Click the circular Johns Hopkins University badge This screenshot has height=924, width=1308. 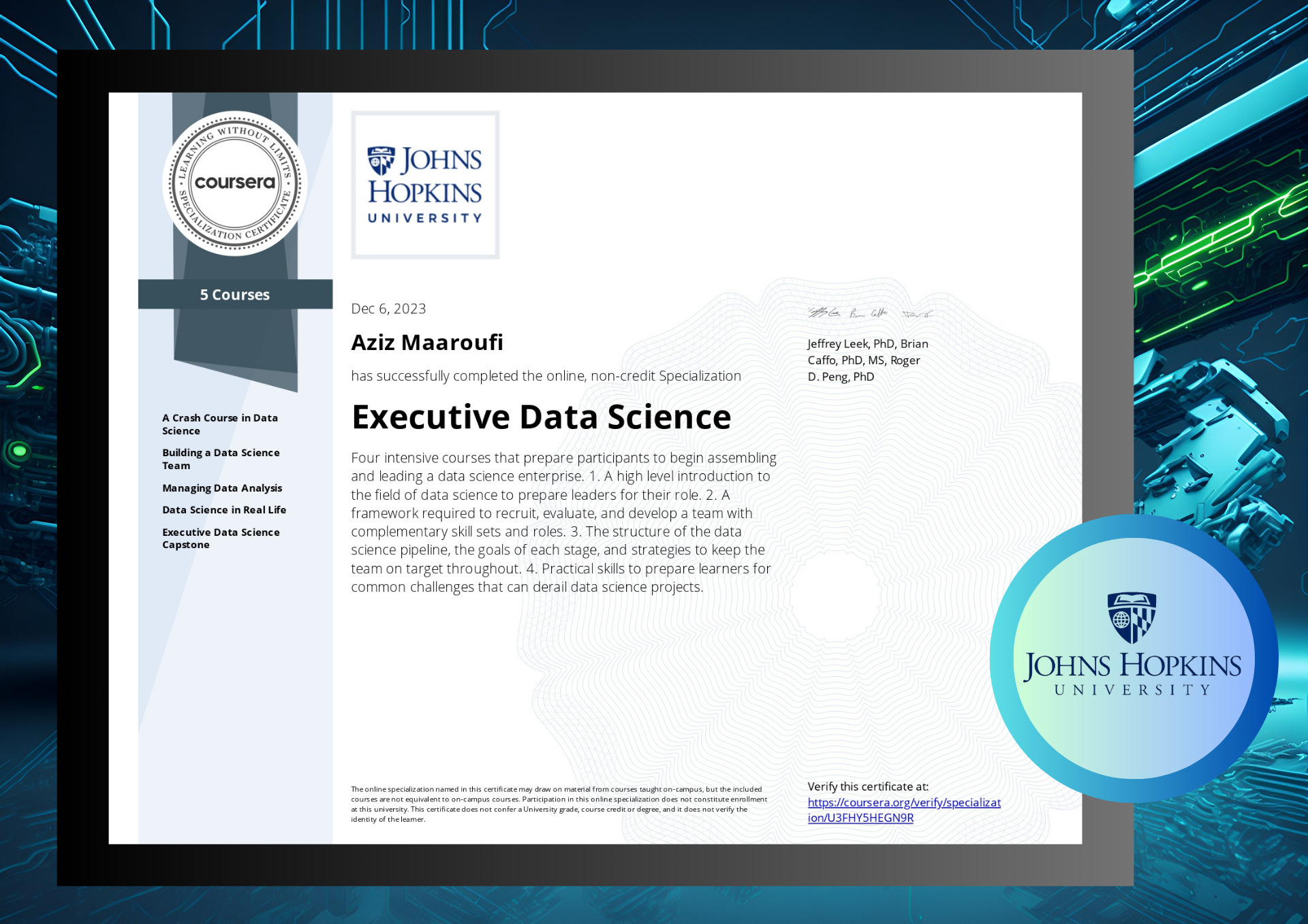click(x=1134, y=658)
